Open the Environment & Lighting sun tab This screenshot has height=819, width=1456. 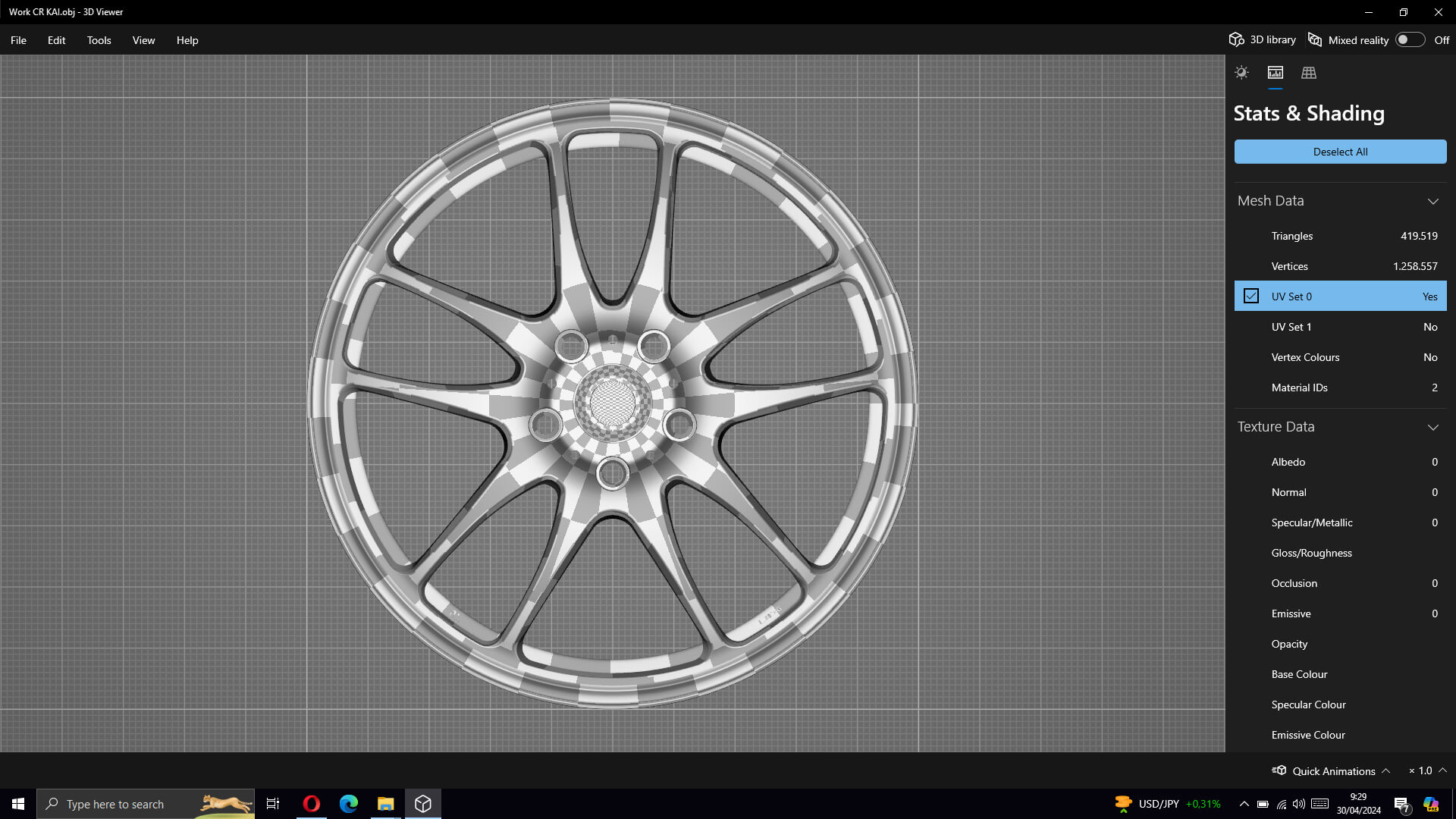(x=1241, y=73)
